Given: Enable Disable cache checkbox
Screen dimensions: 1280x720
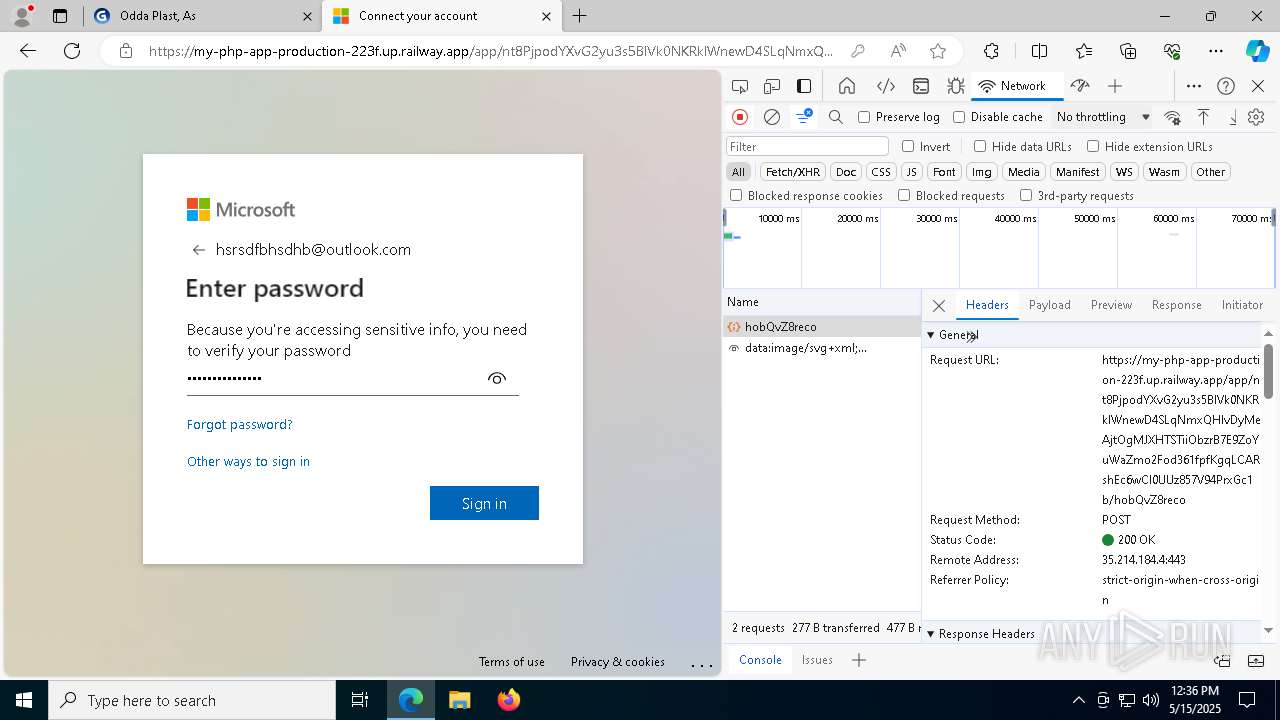Looking at the screenshot, I should coord(959,117).
